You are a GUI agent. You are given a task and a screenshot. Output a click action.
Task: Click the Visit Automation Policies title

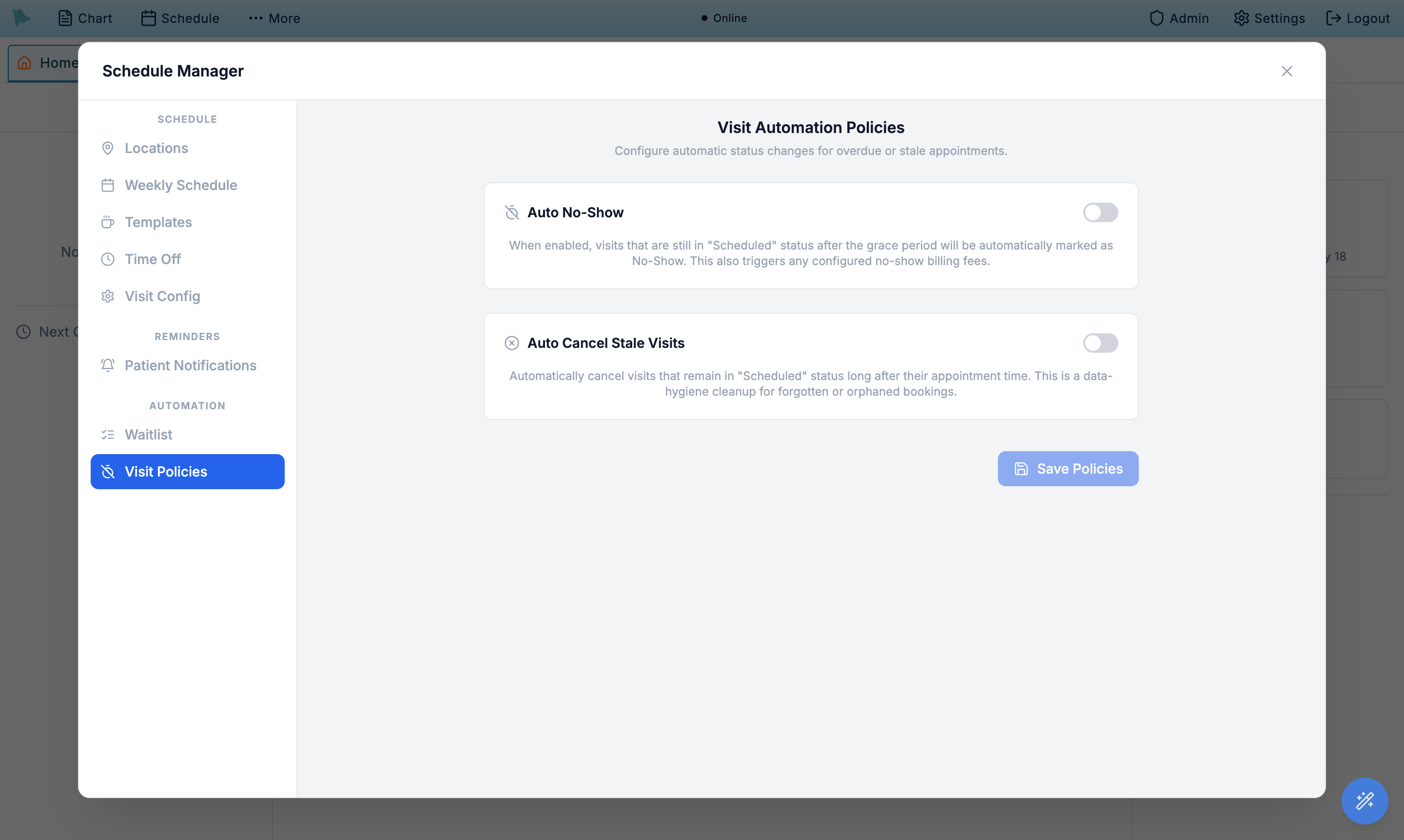point(810,127)
